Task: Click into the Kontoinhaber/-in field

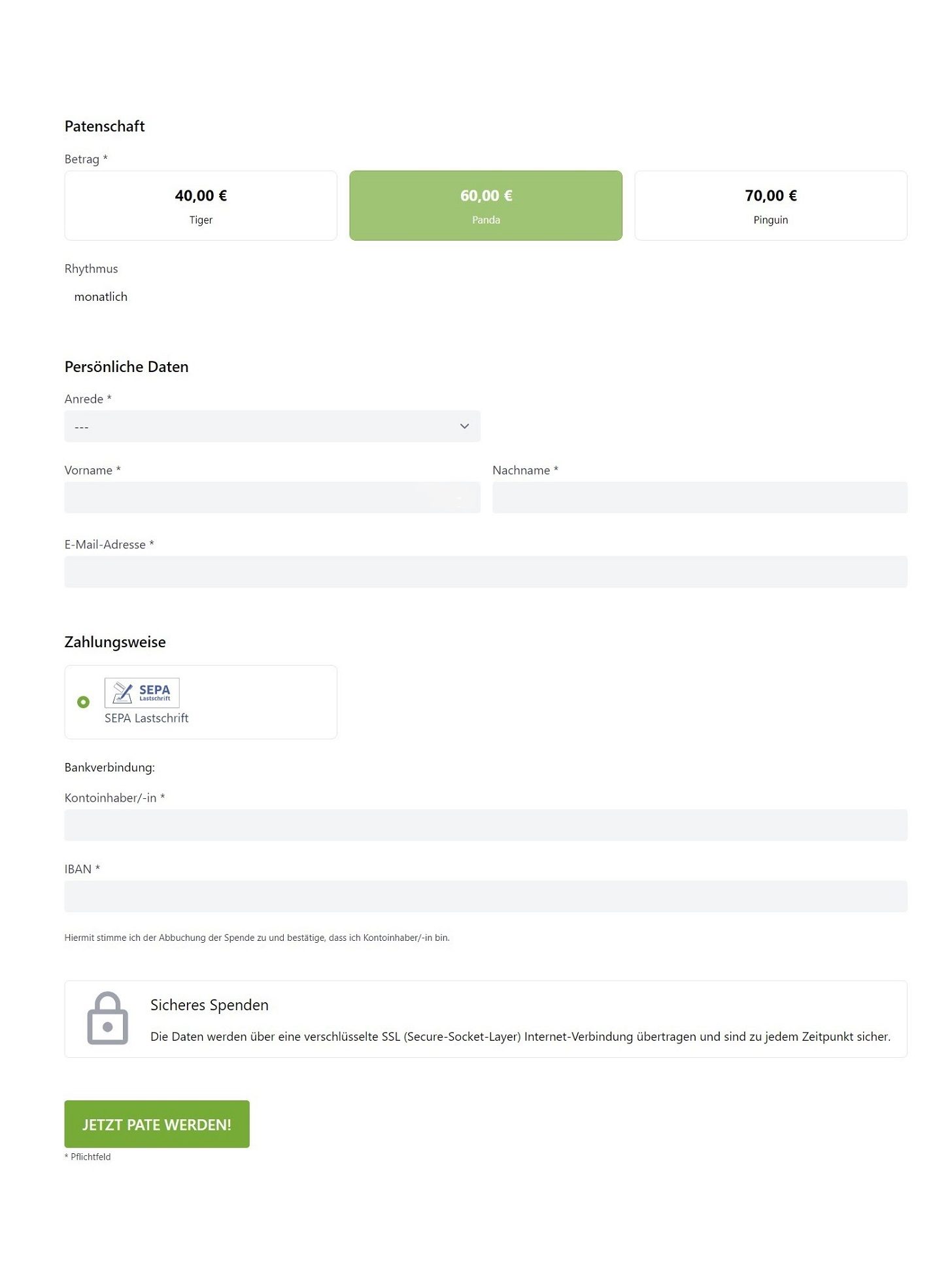Action: pyautogui.click(x=486, y=825)
